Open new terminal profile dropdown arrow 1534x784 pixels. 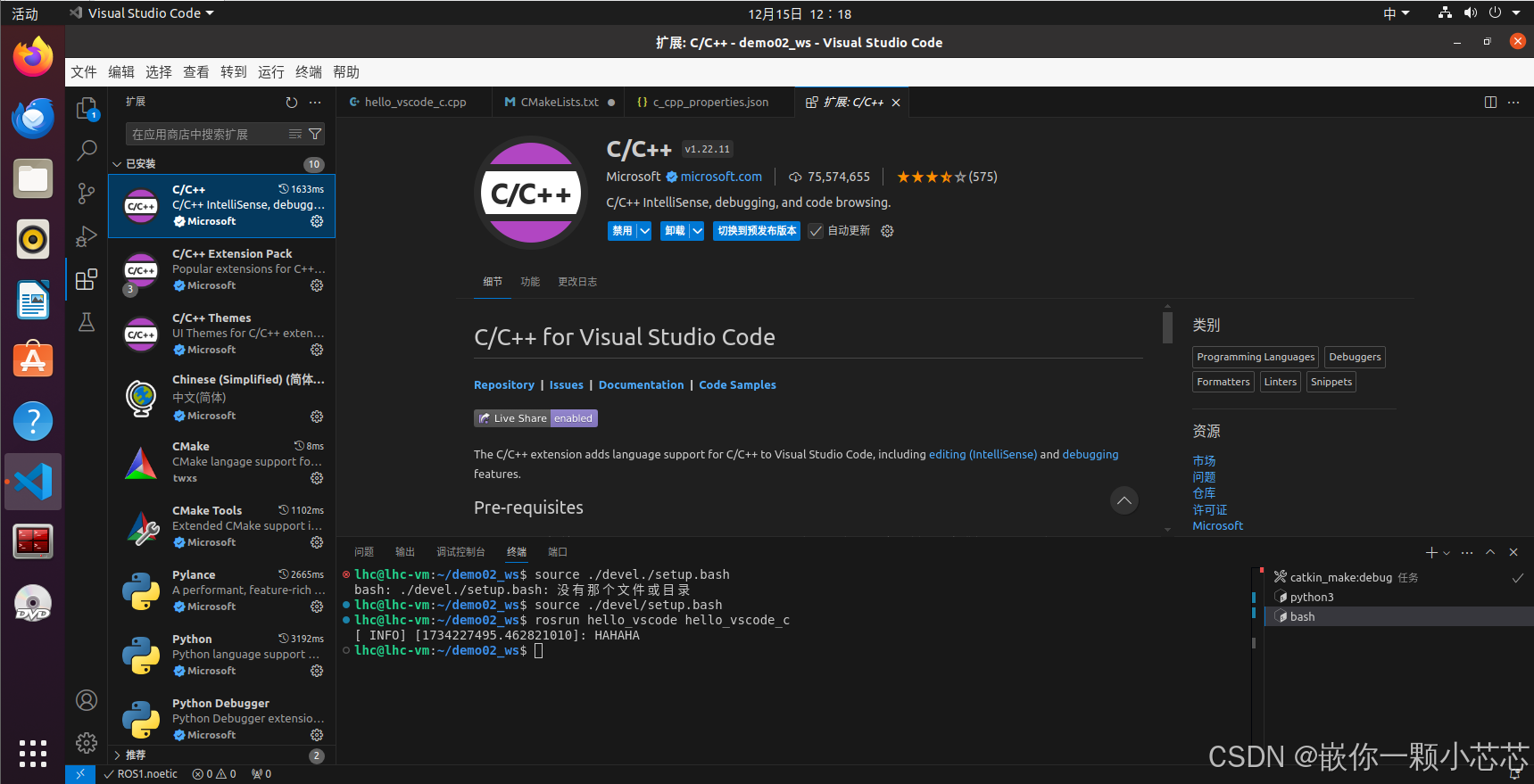(1447, 553)
